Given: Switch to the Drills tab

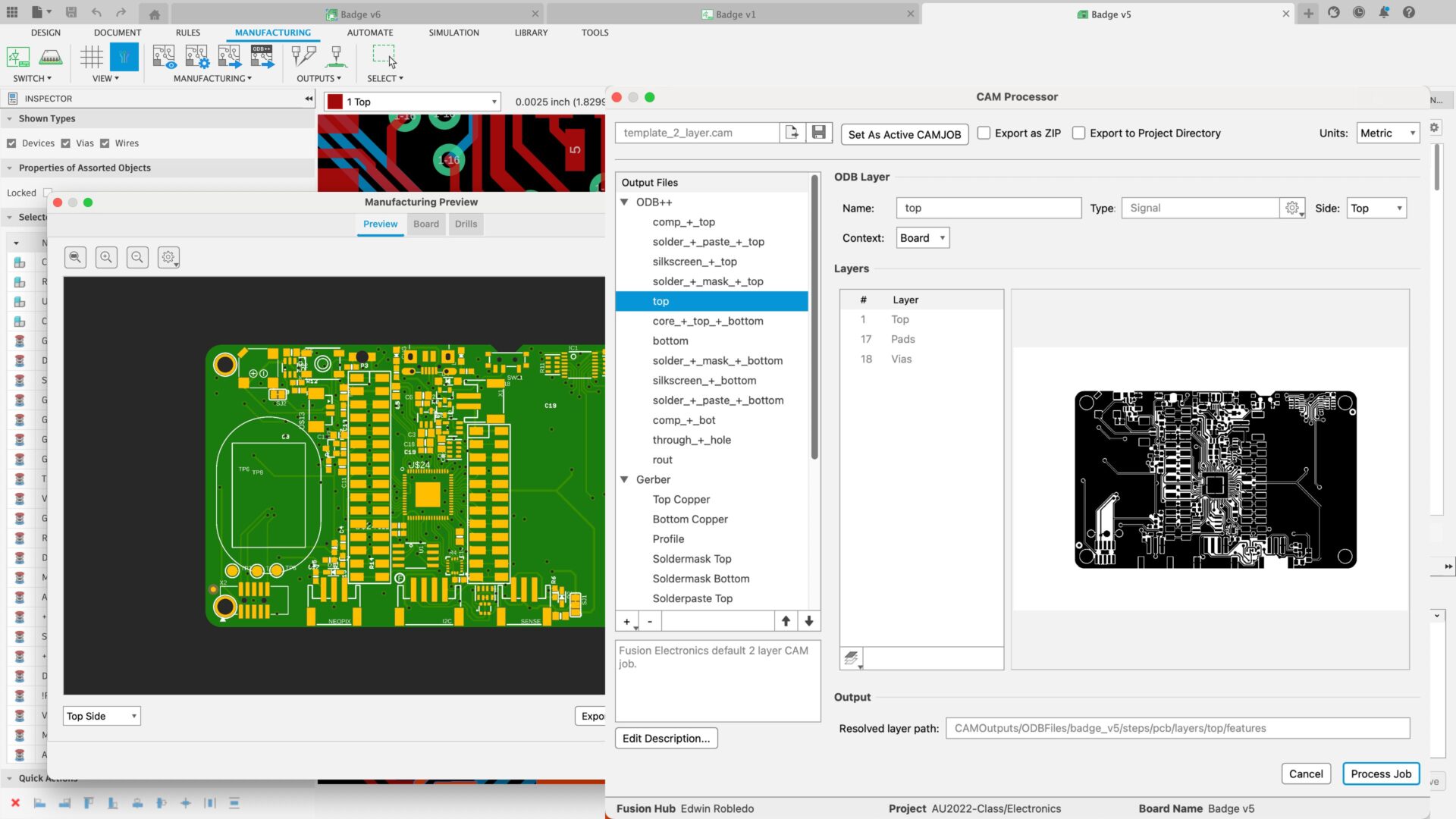Looking at the screenshot, I should click(x=466, y=224).
